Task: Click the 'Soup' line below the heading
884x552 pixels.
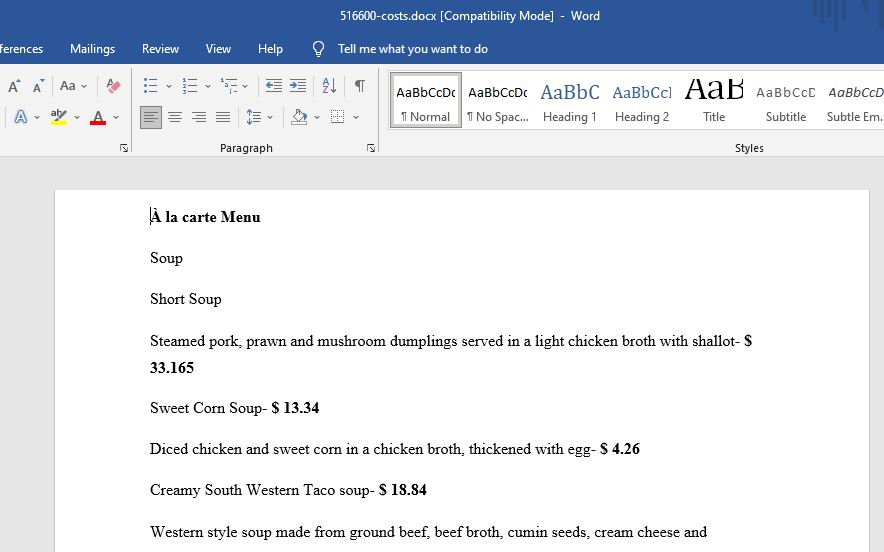Action: (166, 258)
